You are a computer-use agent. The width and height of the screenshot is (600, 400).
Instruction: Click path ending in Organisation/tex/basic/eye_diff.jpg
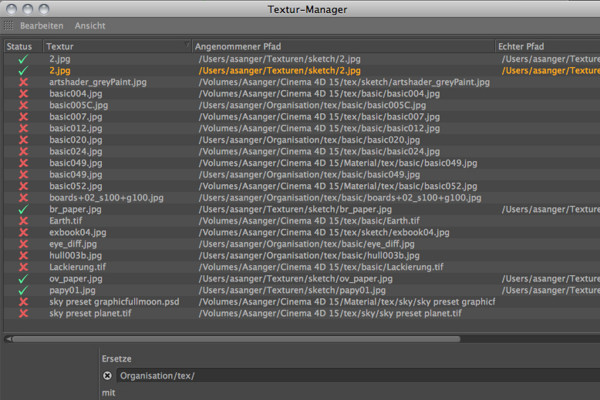306,244
